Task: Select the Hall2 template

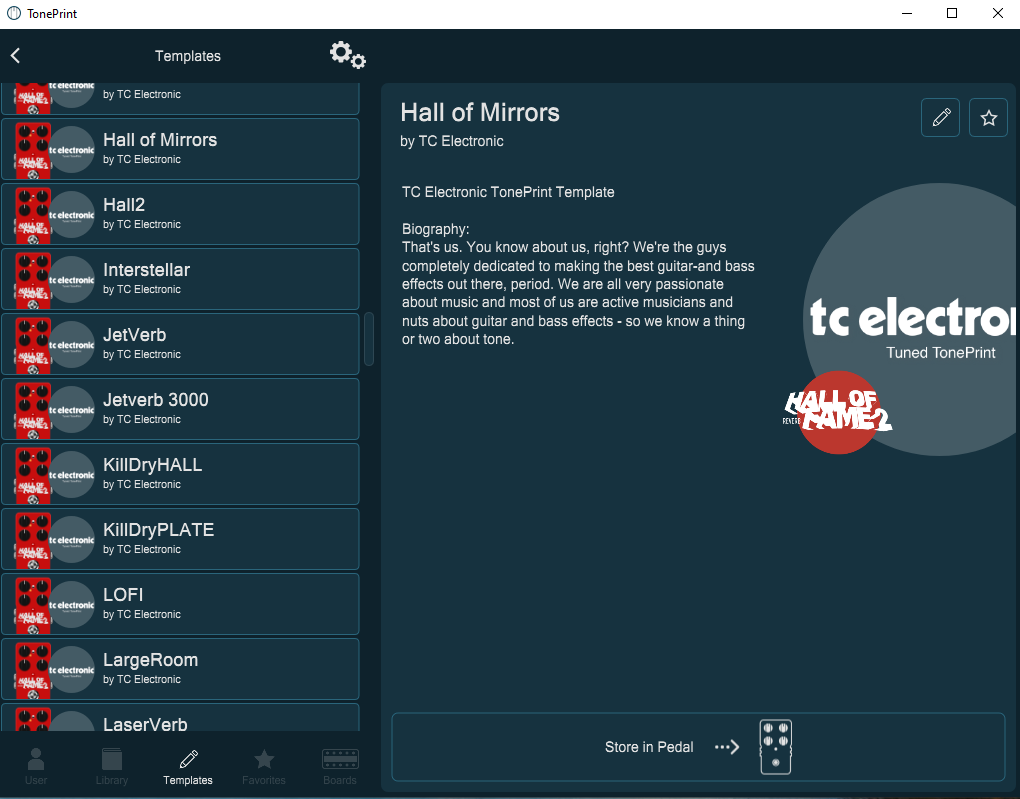Action: [180, 214]
